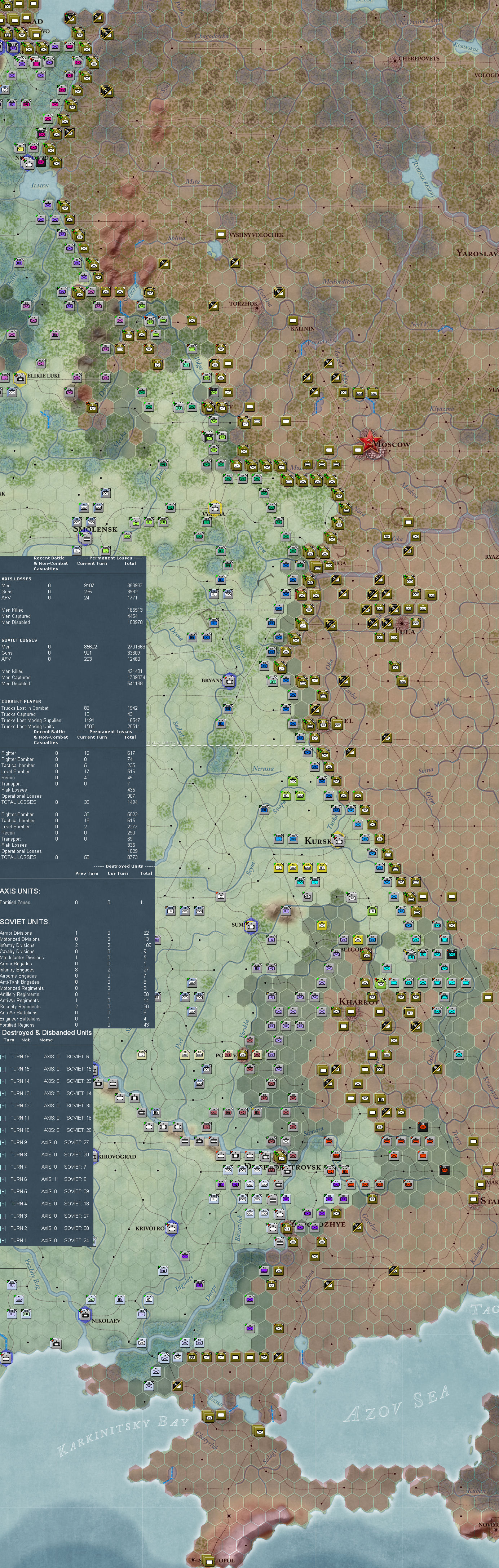Click the 'SOVIET LOSSES' heading
This screenshot has width=499, height=1568.
point(19,640)
